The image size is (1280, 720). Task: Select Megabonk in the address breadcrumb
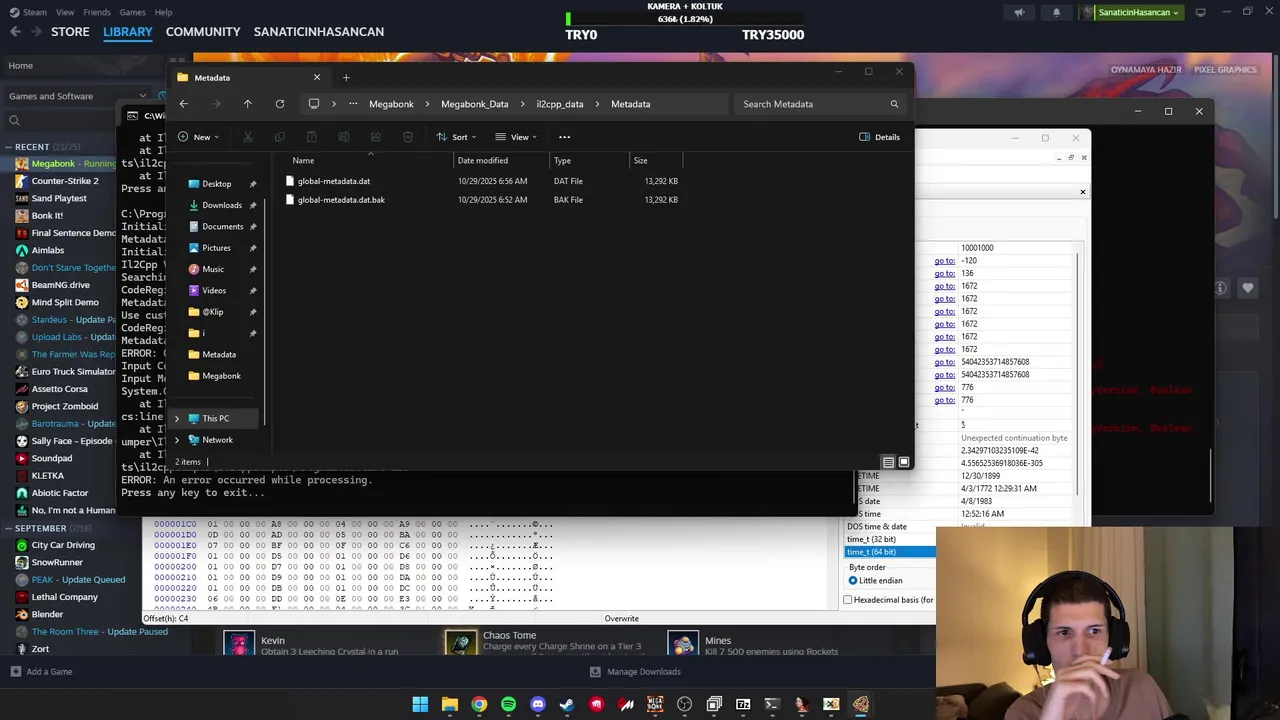pos(391,104)
